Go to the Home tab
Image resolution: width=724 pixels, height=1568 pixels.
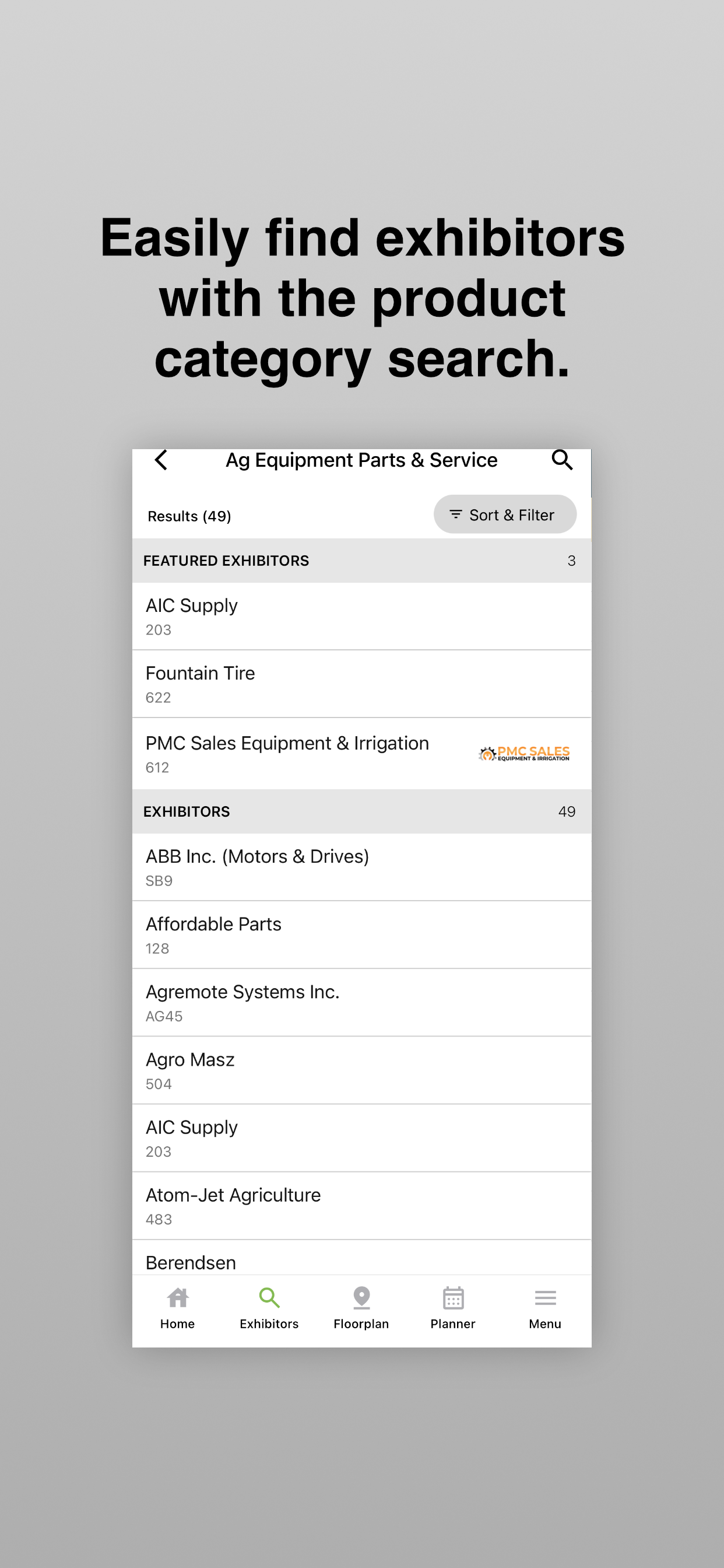pyautogui.click(x=178, y=1308)
